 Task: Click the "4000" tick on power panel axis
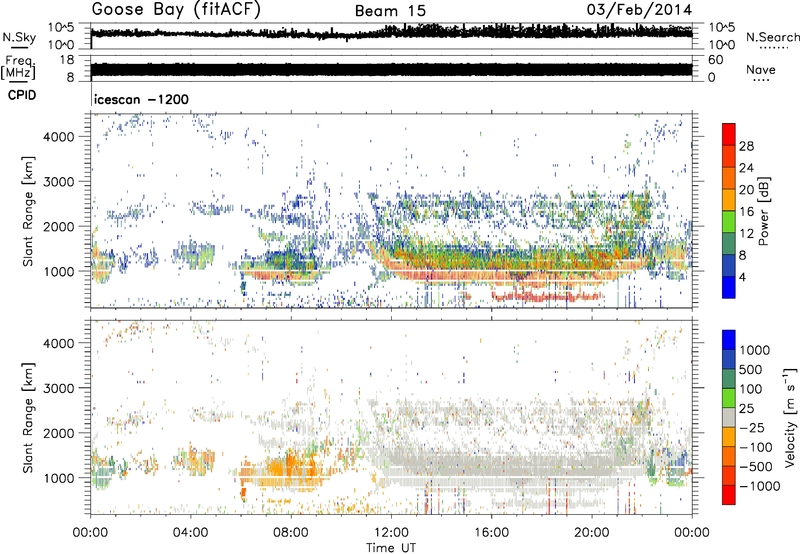59,137
